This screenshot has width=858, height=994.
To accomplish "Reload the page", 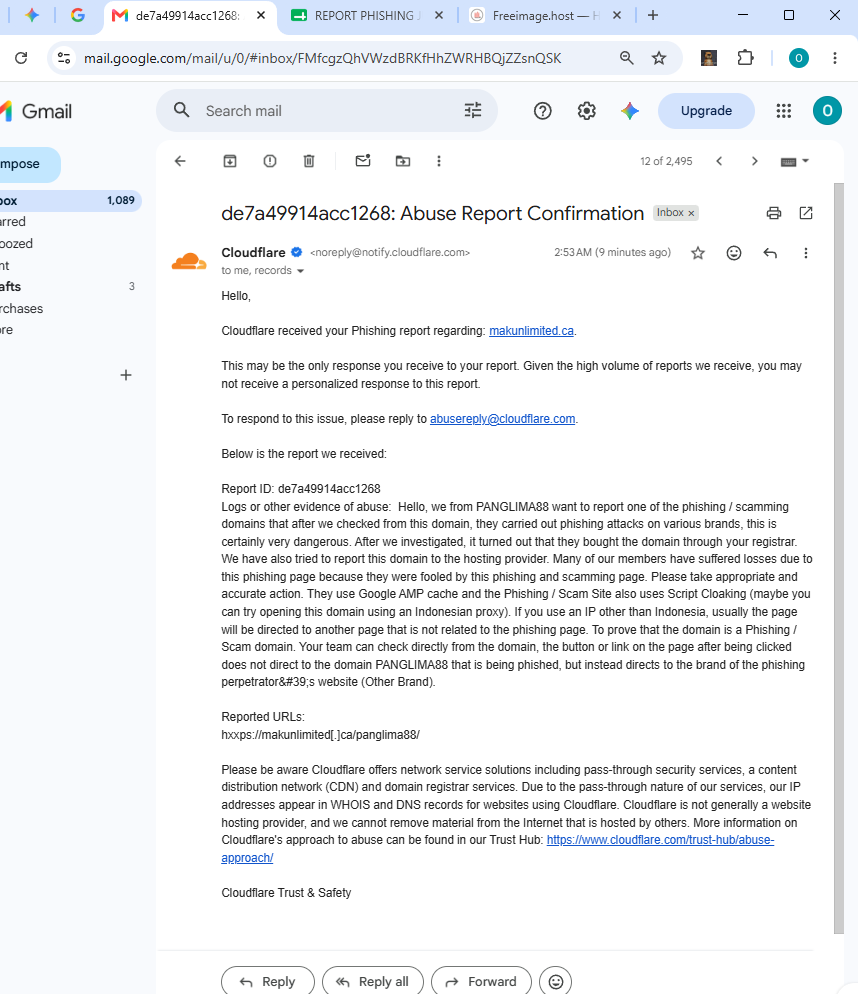I will pos(21,58).
